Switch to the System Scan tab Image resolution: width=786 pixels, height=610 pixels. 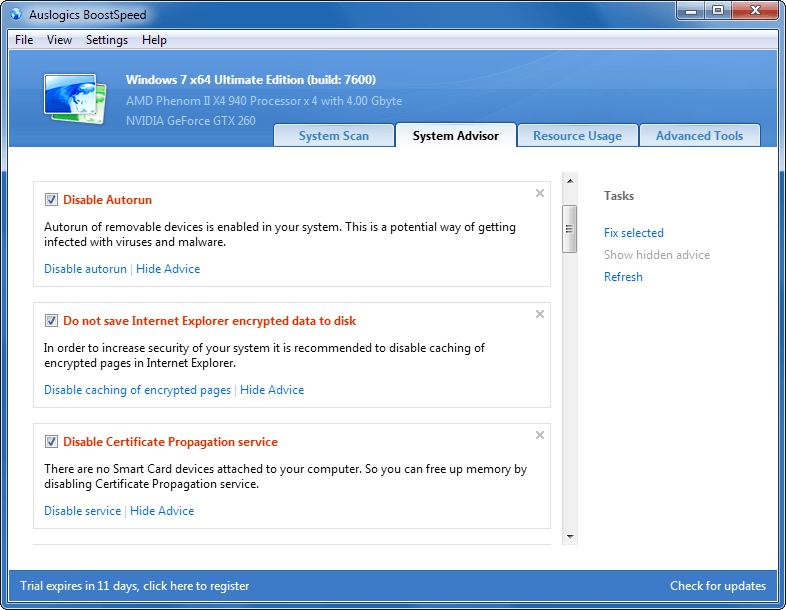334,136
